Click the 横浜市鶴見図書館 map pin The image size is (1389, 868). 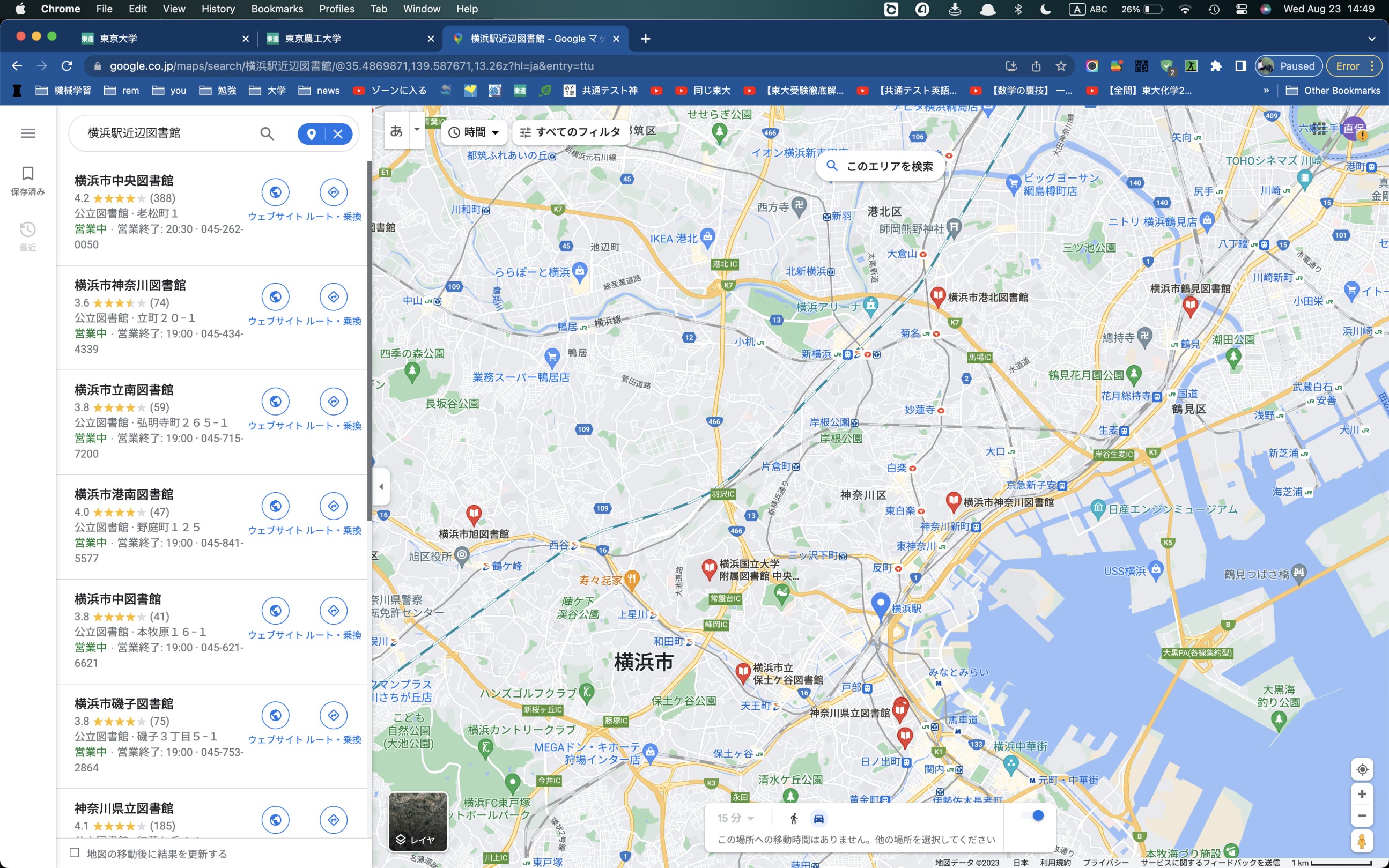click(1189, 307)
